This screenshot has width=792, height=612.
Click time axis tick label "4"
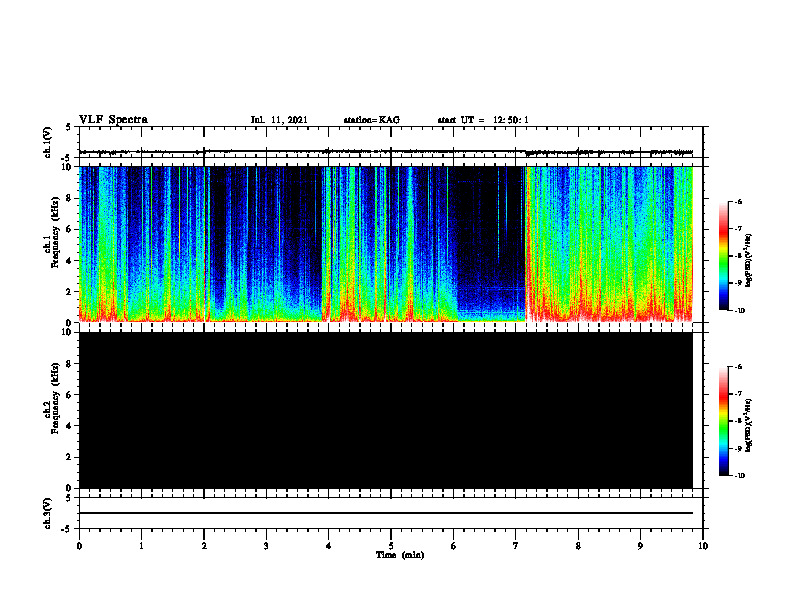click(x=329, y=546)
